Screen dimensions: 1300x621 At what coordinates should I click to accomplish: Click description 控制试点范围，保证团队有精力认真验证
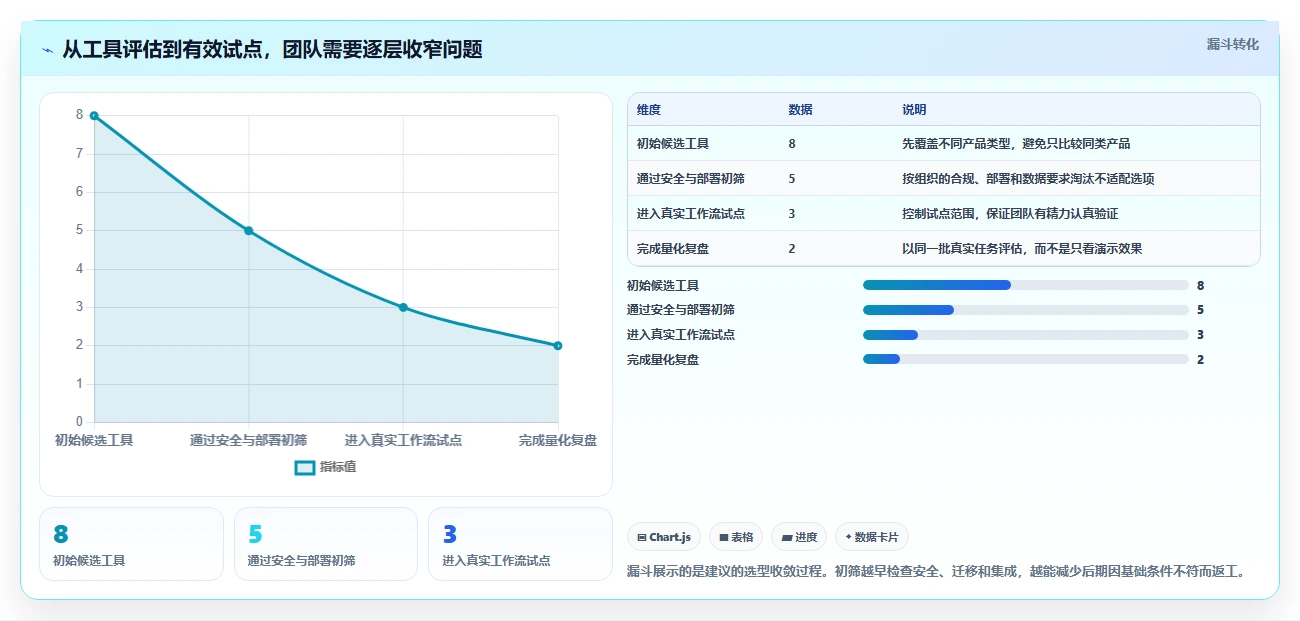point(1010,214)
